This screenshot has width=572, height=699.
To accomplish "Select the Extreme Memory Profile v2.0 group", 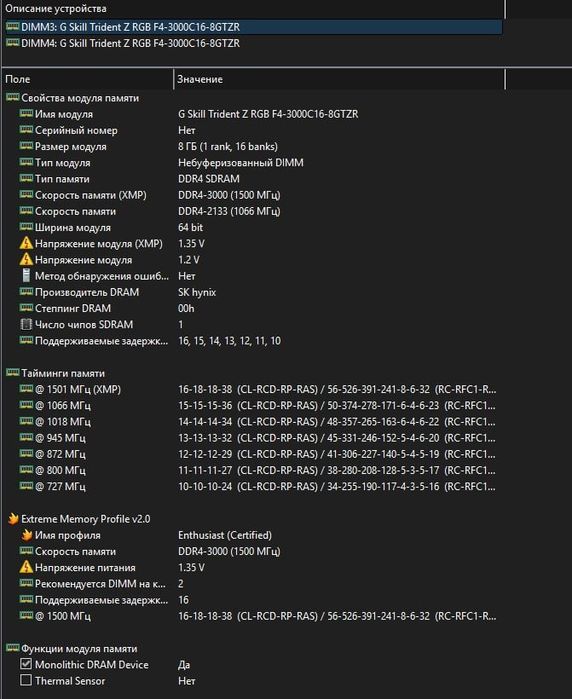I will coord(86,519).
